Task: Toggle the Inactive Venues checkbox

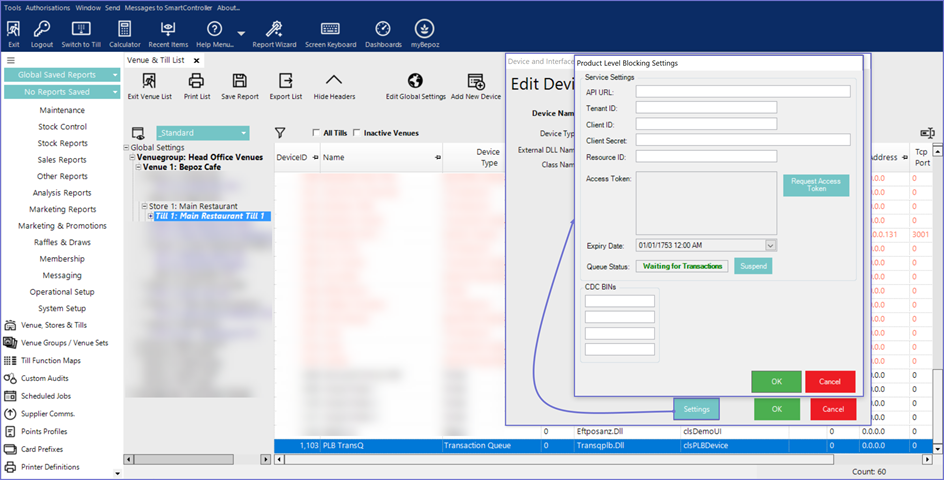Action: (x=357, y=133)
